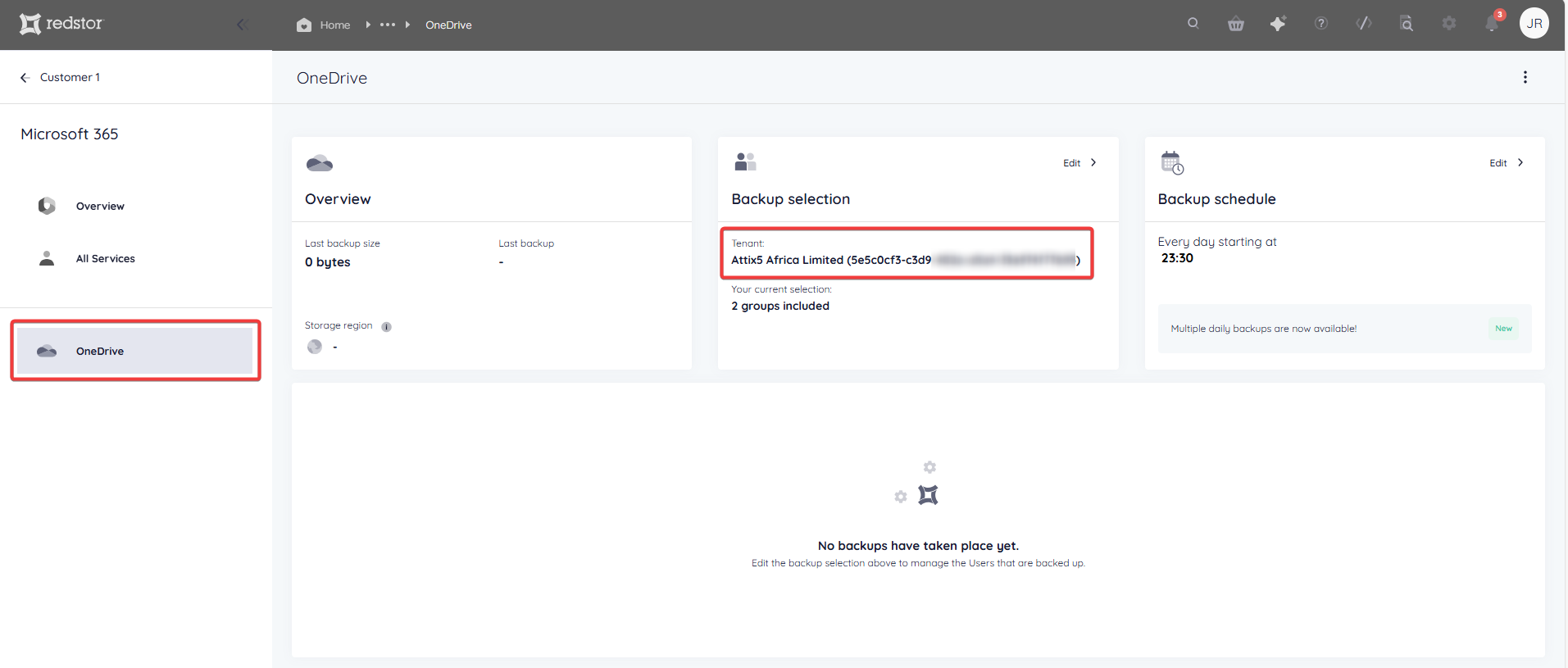Click the Backup selection users icon
Viewport: 1568px width, 668px height.
(745, 161)
